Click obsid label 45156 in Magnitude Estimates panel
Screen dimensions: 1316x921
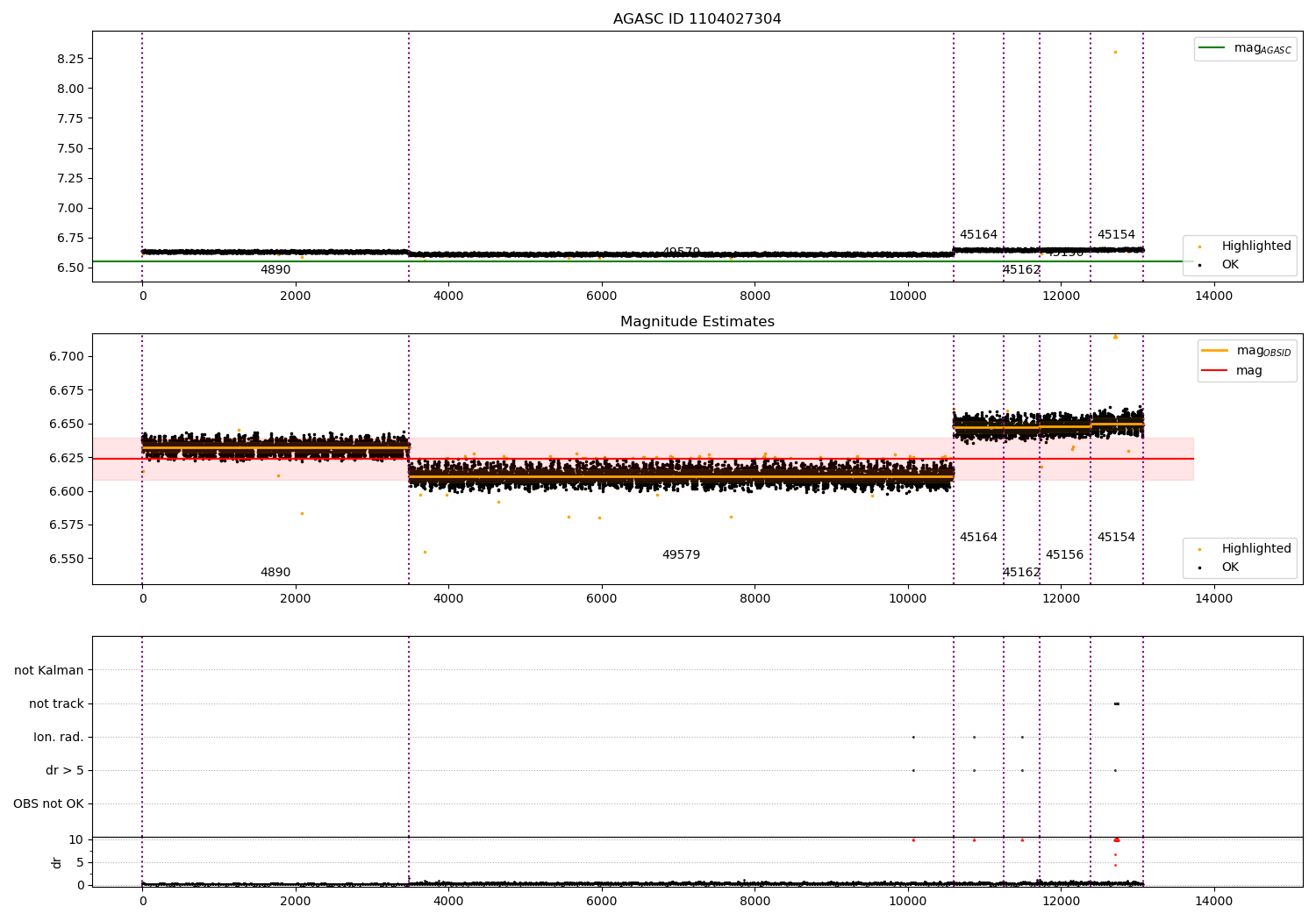tap(1064, 555)
